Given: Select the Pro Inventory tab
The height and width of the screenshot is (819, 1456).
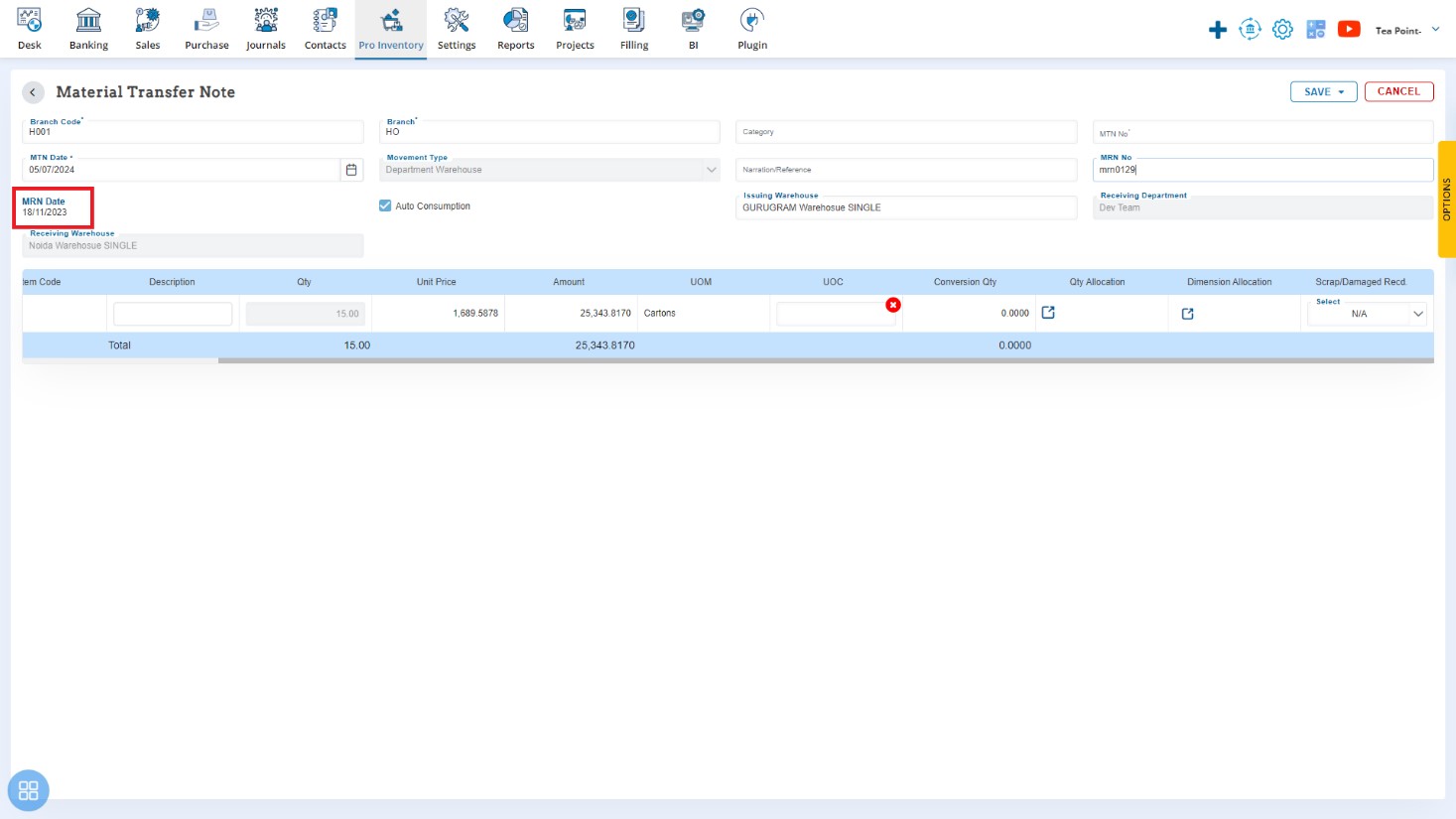Looking at the screenshot, I should click(x=391, y=29).
